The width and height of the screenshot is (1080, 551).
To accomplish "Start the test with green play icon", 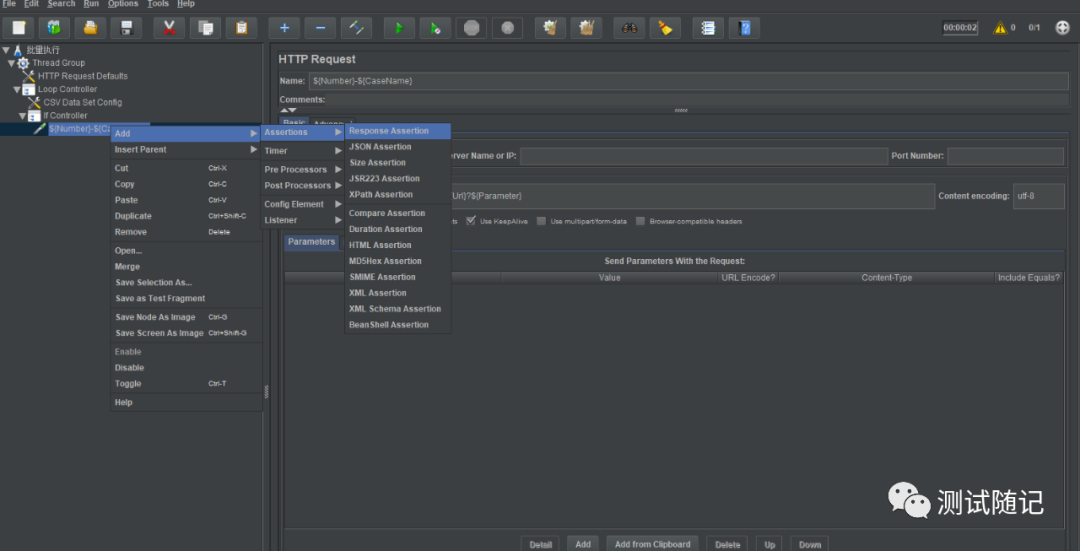I will tap(399, 28).
